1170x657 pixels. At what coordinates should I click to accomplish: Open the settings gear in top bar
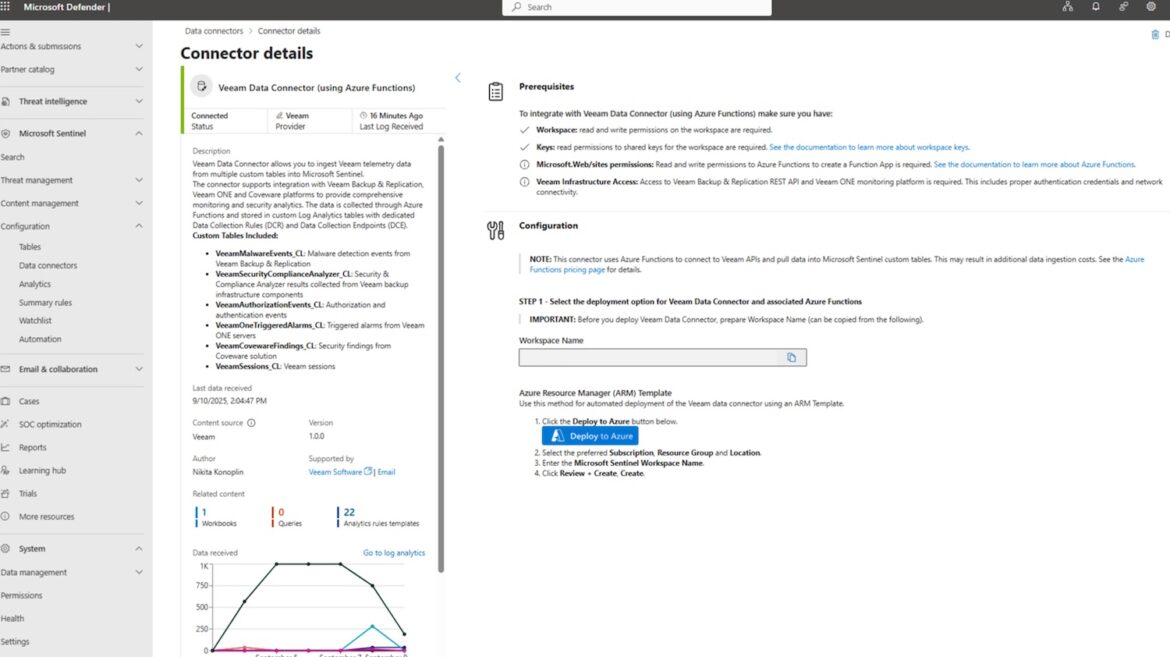click(1151, 7)
